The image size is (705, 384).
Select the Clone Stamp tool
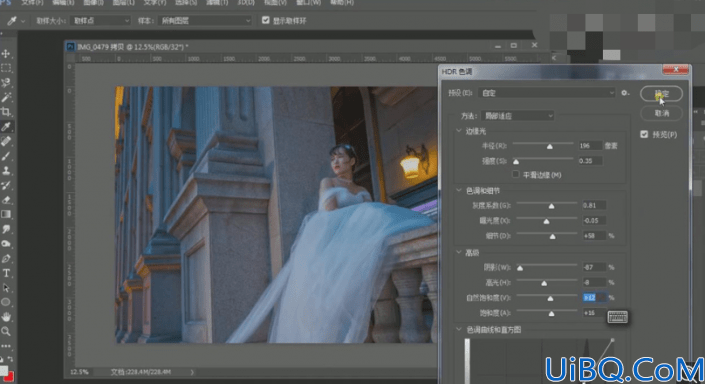pyautogui.click(x=6, y=171)
